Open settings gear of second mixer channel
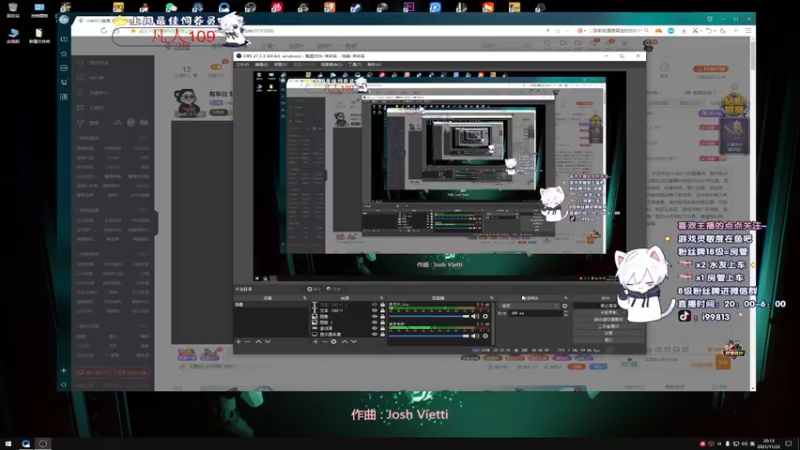The image size is (800, 450). (485, 336)
